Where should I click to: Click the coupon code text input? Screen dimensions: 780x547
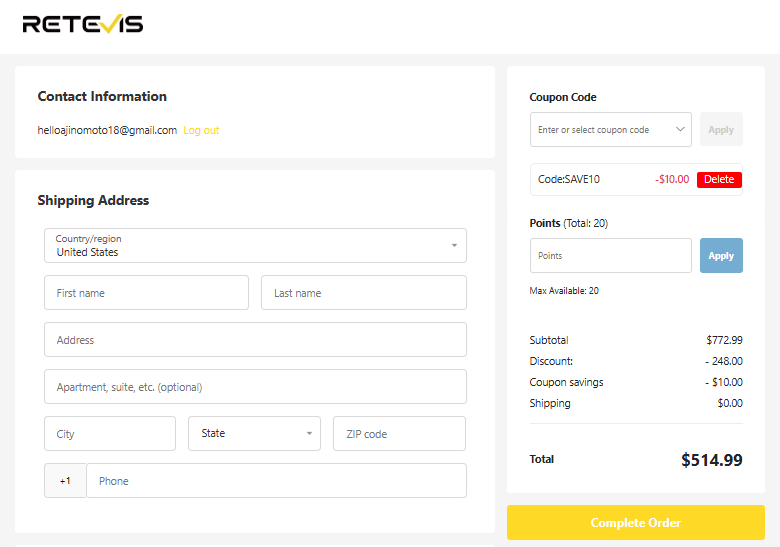(602, 129)
